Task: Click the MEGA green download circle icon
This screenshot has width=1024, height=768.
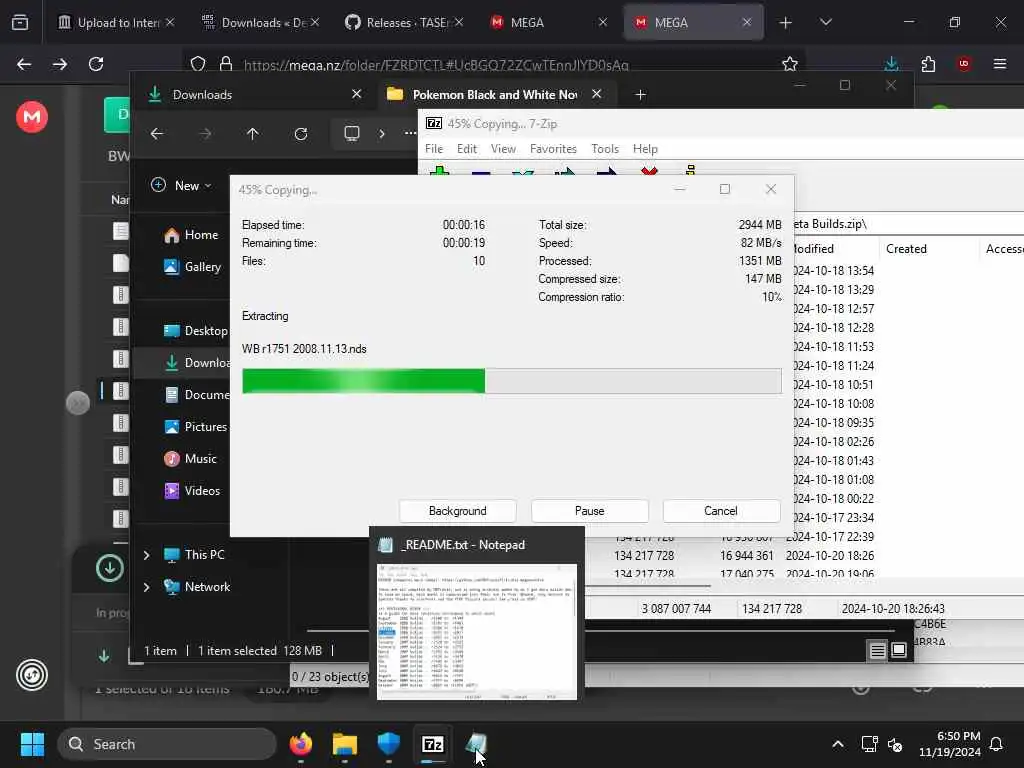Action: tap(110, 568)
